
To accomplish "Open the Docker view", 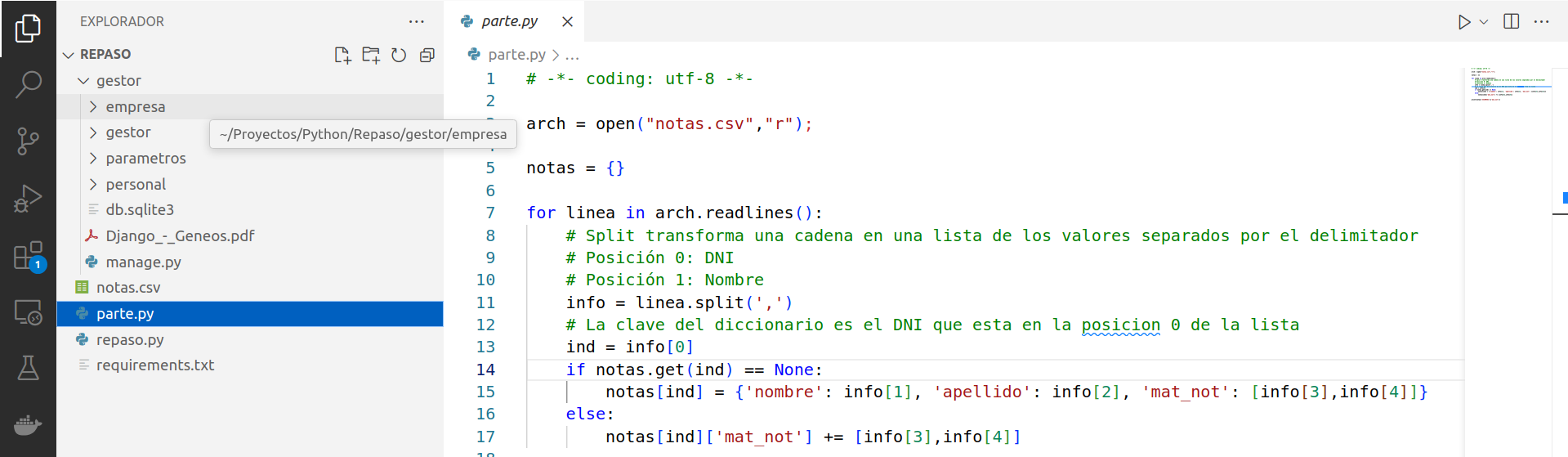I will coord(28,425).
